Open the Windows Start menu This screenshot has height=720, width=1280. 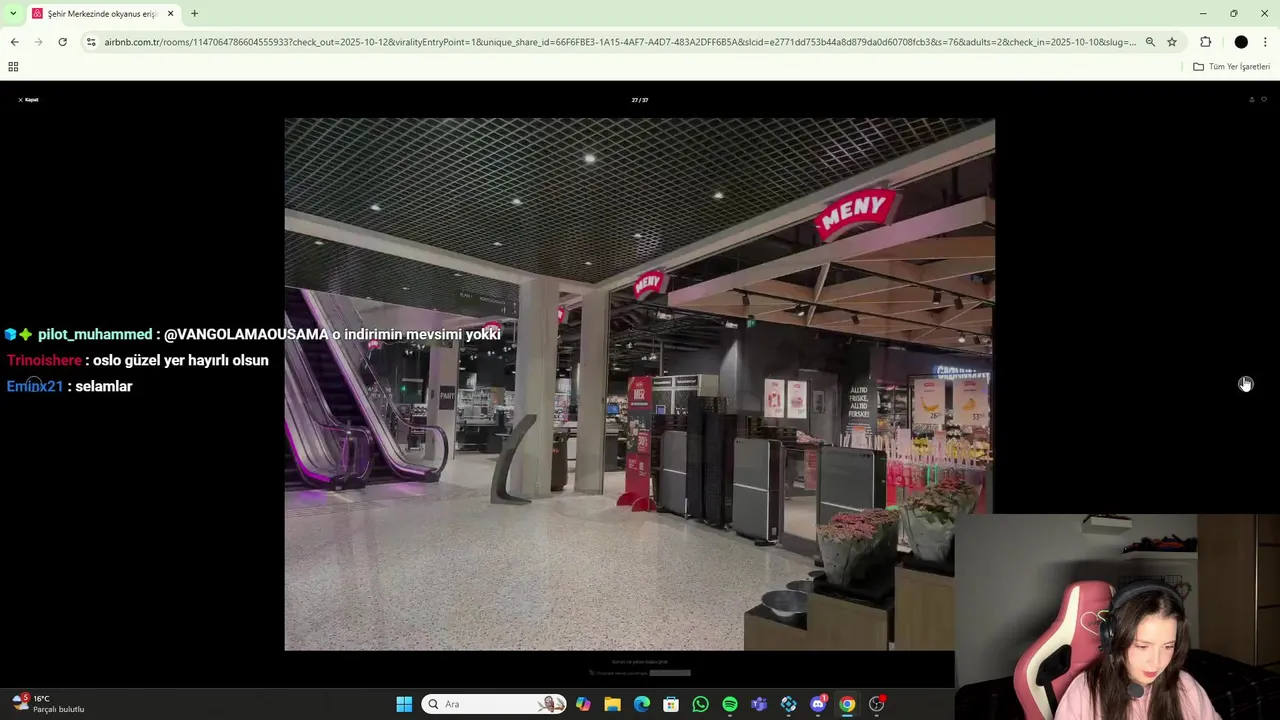pos(404,704)
